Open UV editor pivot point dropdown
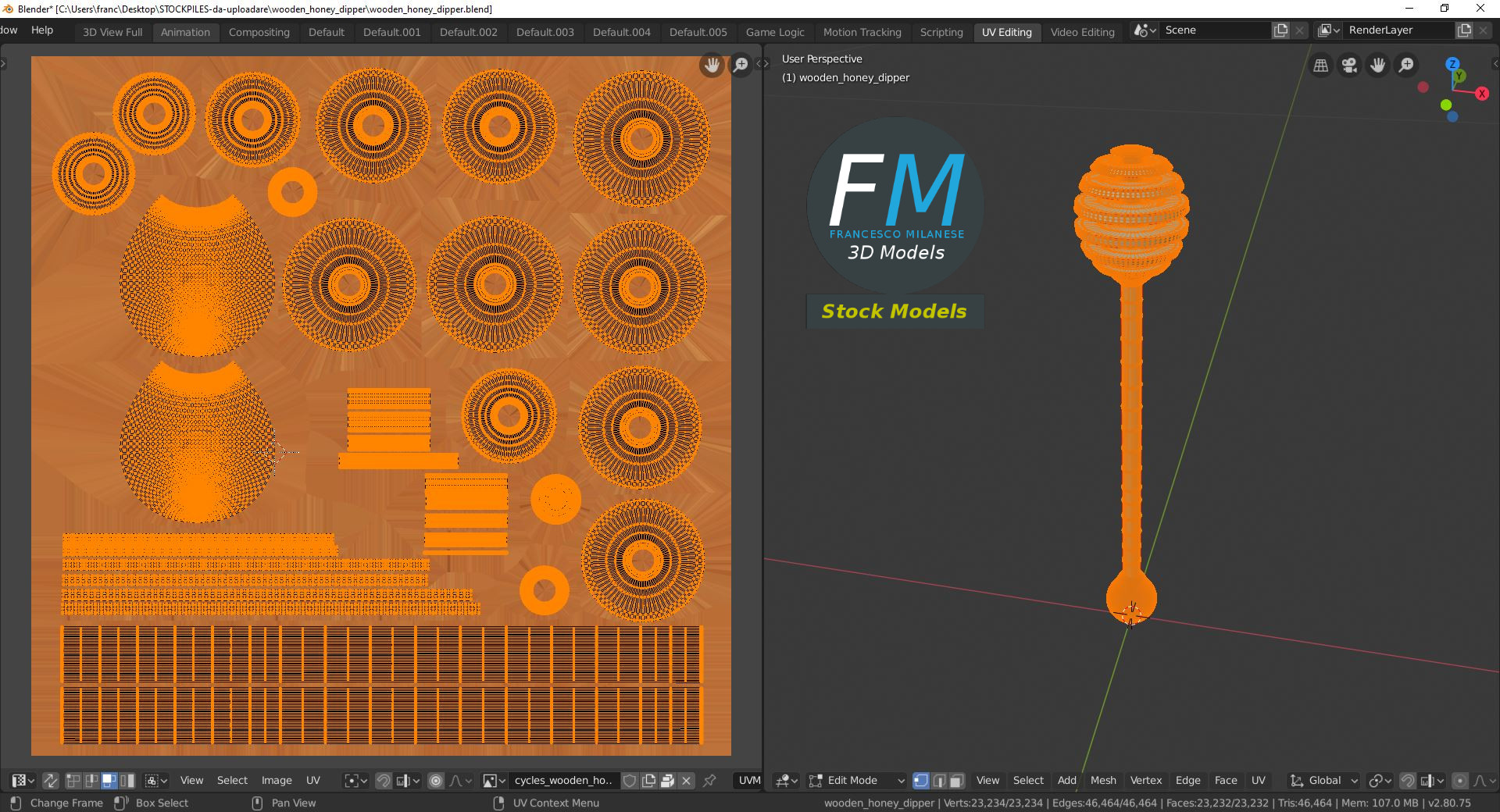 pos(355,780)
